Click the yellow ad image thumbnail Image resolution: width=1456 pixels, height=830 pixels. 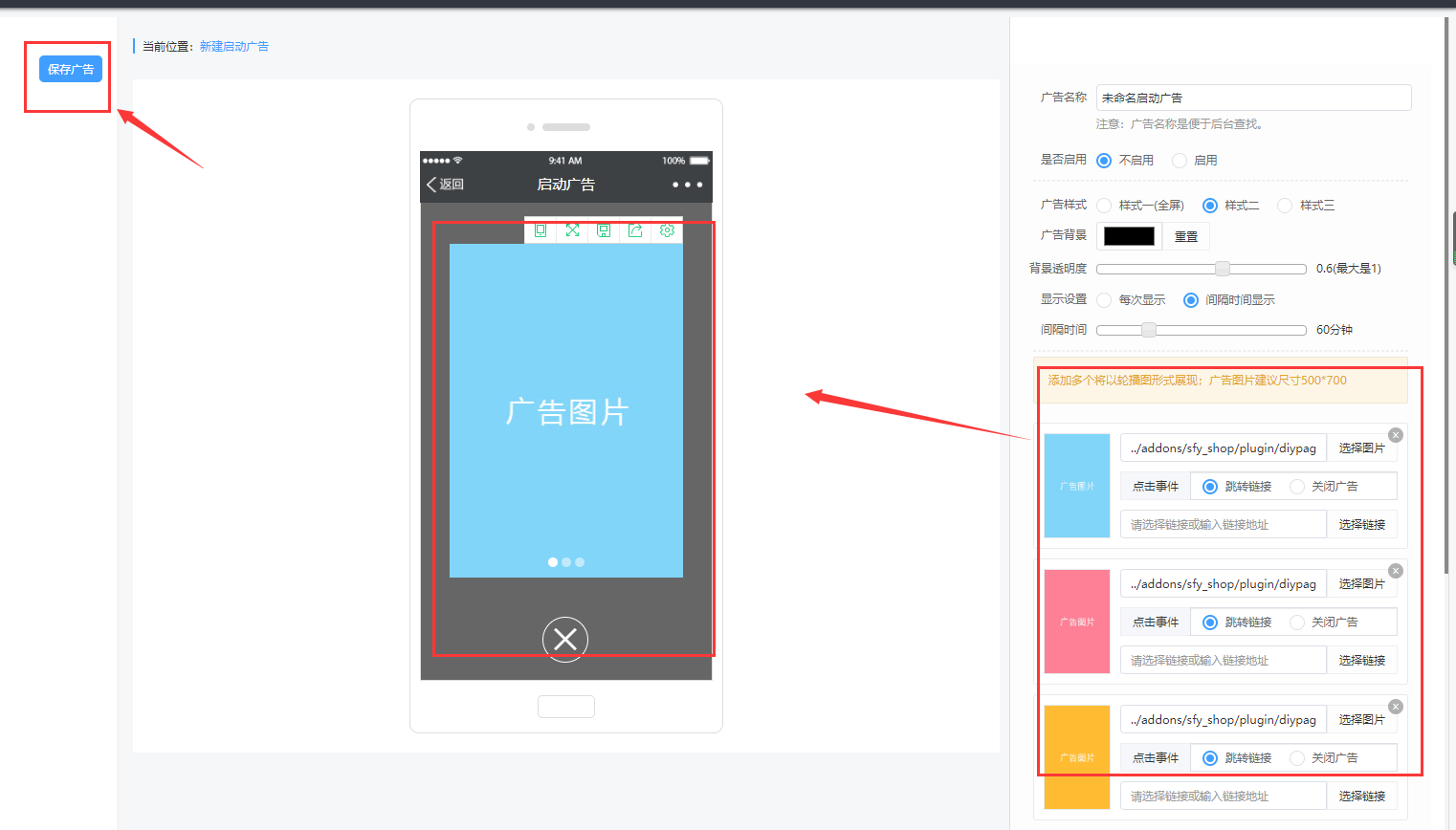pyautogui.click(x=1077, y=757)
